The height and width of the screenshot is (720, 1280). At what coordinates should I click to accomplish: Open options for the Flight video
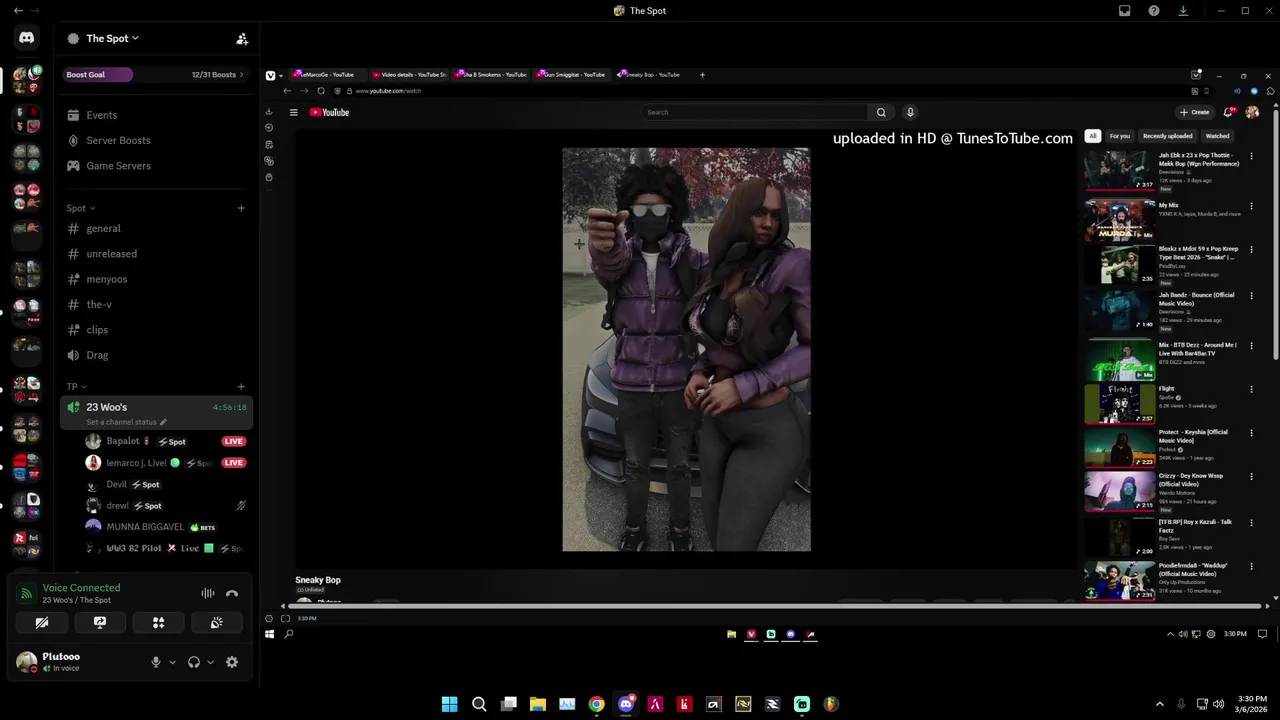pyautogui.click(x=1251, y=389)
